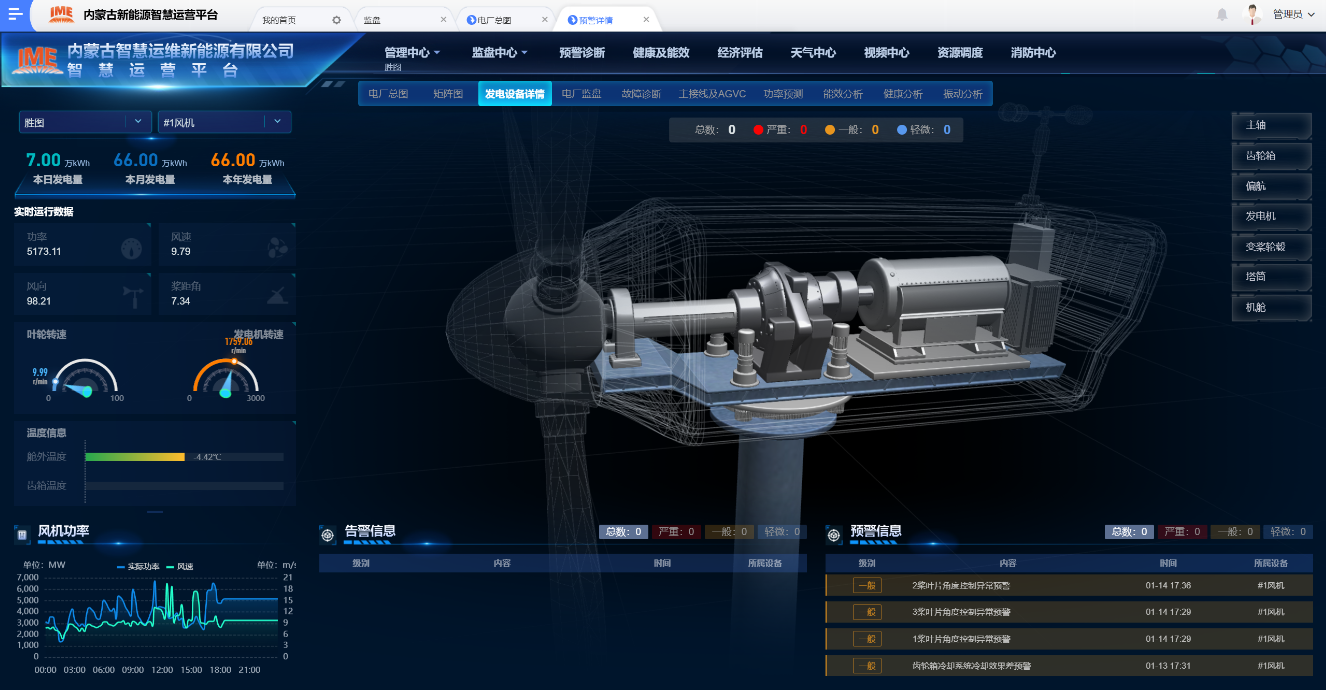
Task: Open the #1风机 turbine dropdown
Action: [224, 122]
